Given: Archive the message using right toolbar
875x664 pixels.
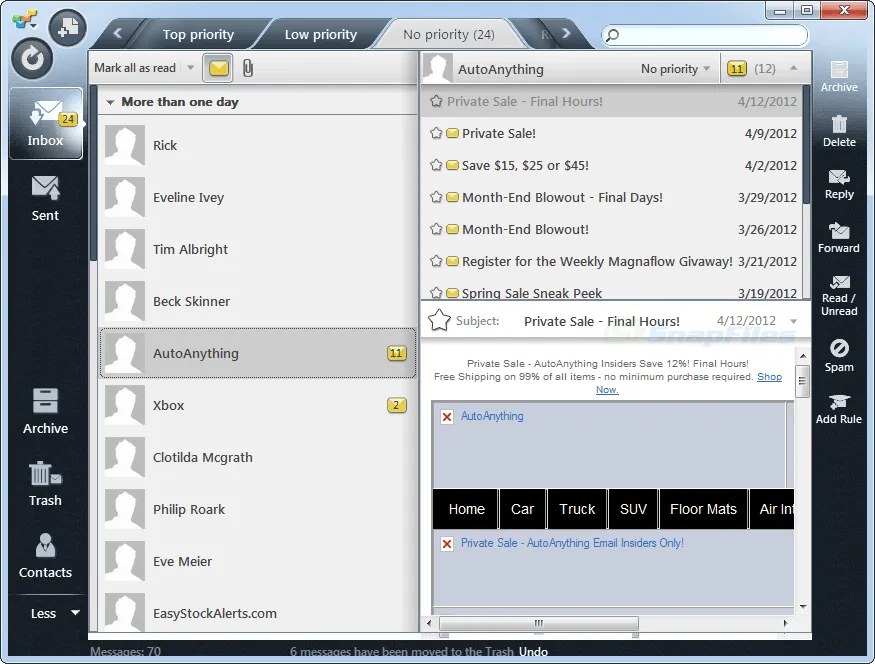Looking at the screenshot, I should 839,76.
